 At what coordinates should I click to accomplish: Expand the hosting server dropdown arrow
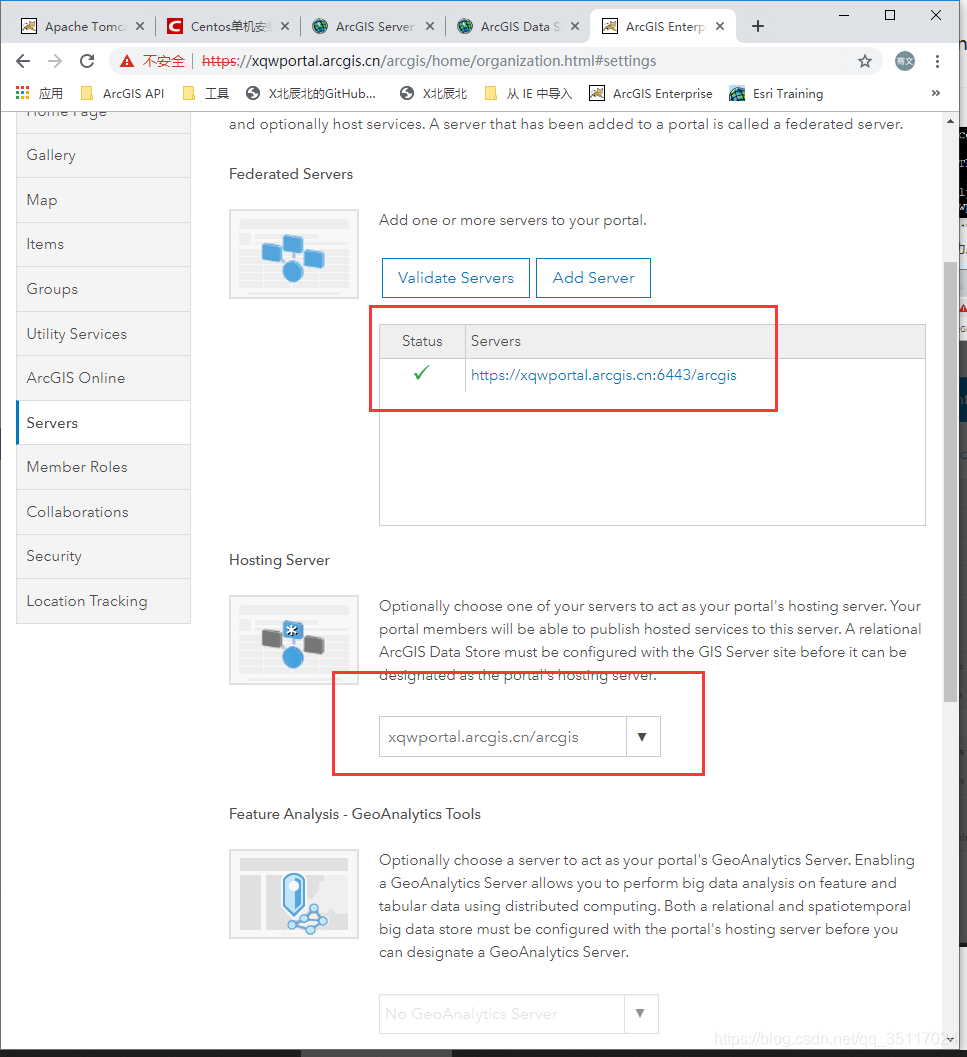[x=643, y=737]
